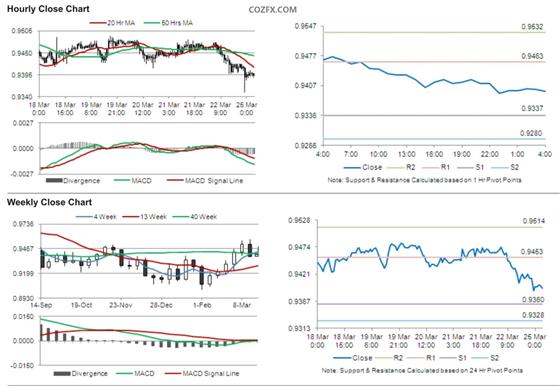Click the '1-Feb' date label
The height and width of the screenshot is (386, 560).
pos(202,305)
